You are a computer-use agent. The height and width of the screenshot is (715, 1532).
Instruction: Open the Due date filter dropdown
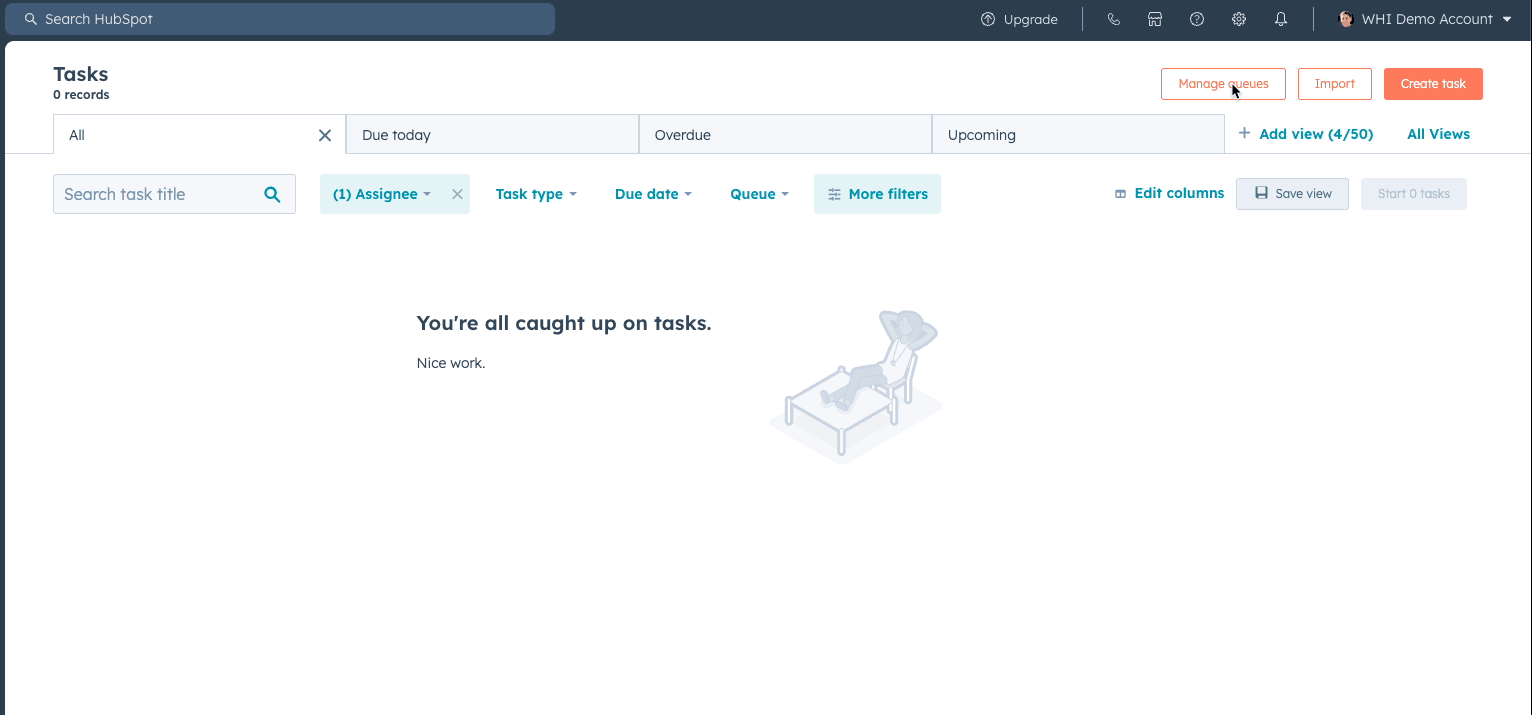pyautogui.click(x=653, y=194)
